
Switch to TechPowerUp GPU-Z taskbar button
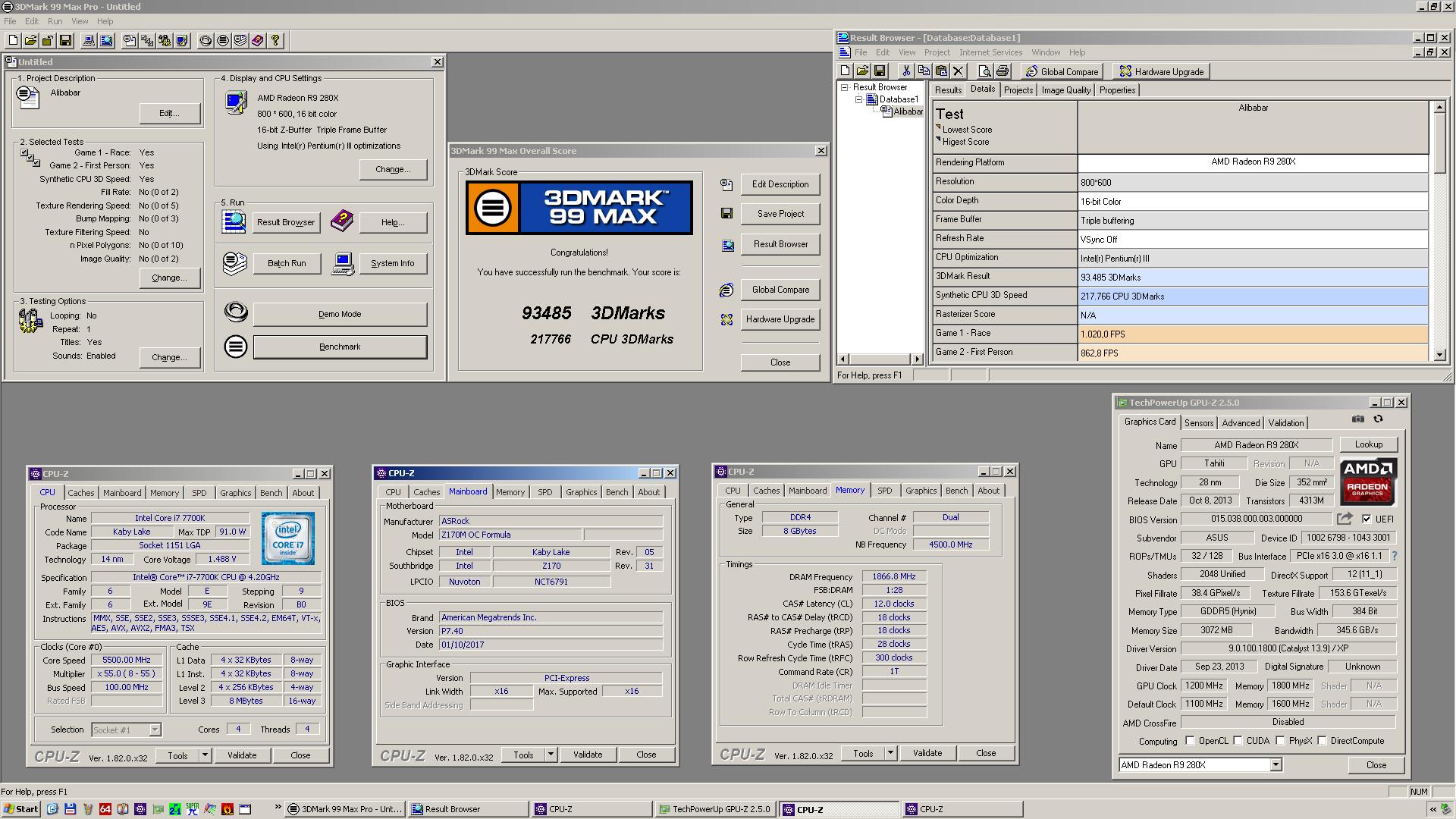point(714,809)
